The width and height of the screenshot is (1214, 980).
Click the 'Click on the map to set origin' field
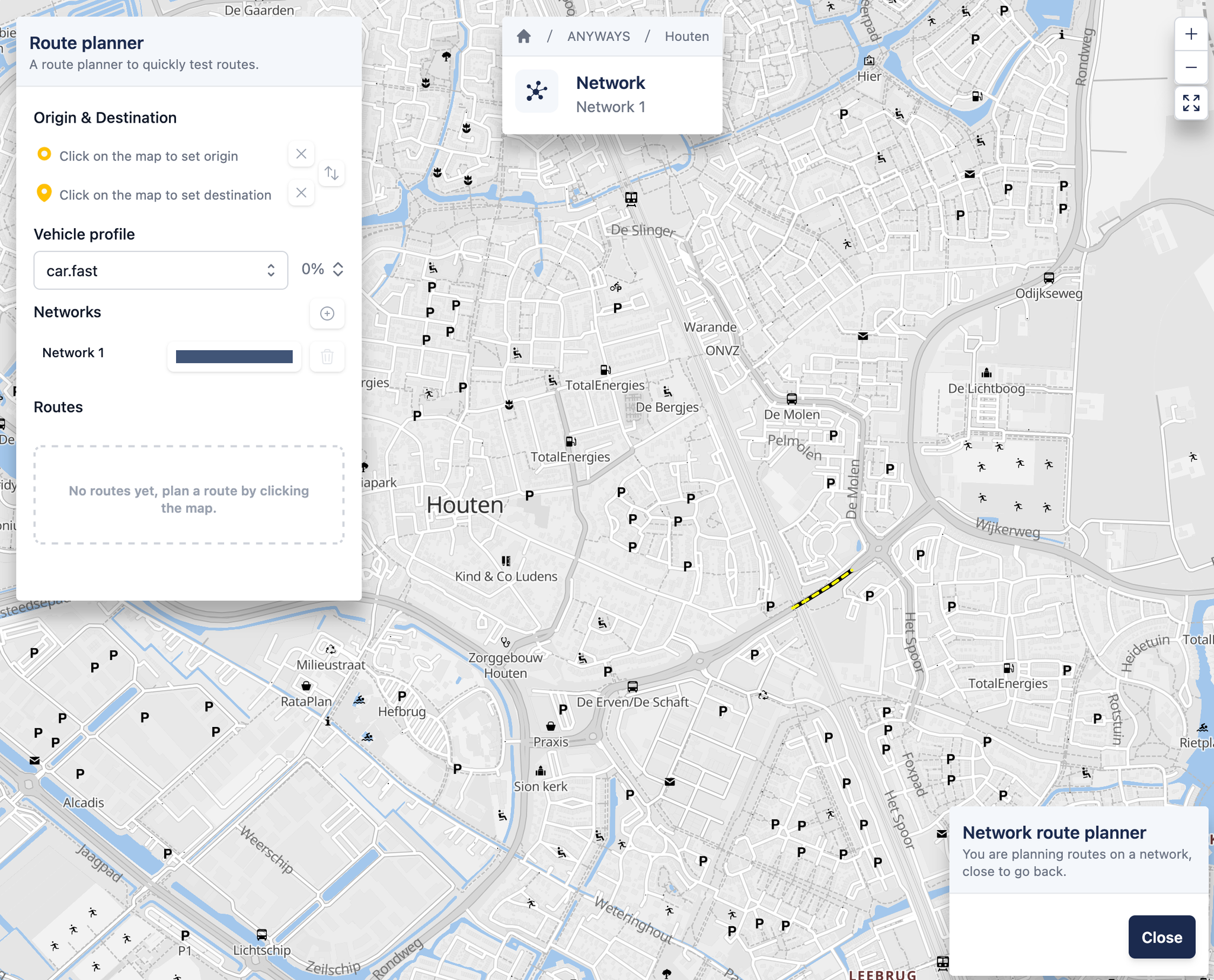tap(148, 155)
